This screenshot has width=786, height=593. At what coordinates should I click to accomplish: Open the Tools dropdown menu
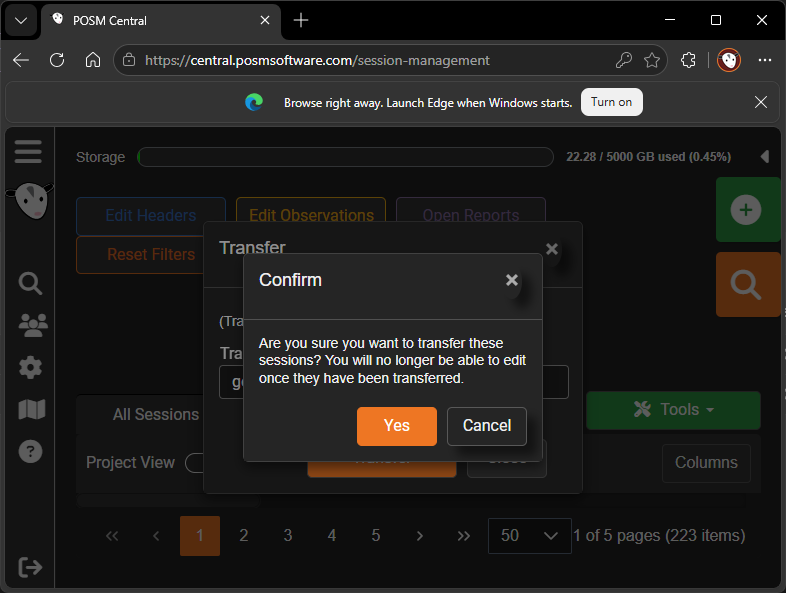pyautogui.click(x=673, y=410)
